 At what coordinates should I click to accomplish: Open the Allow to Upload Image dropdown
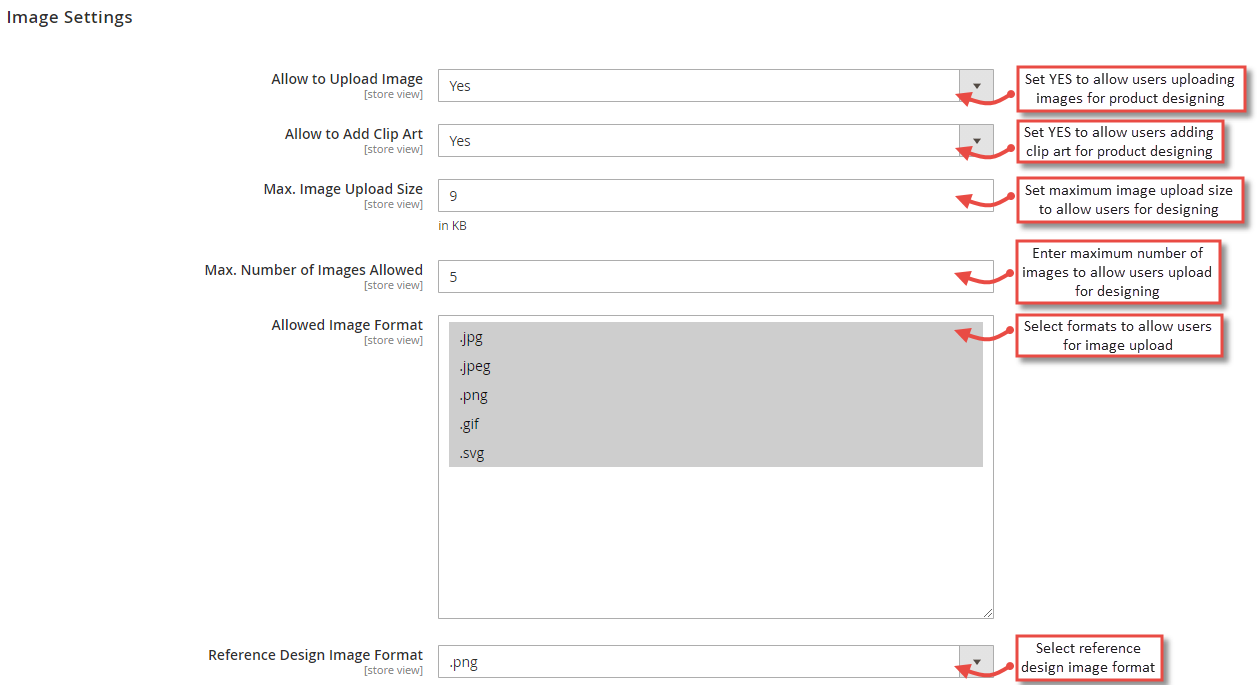700,86
